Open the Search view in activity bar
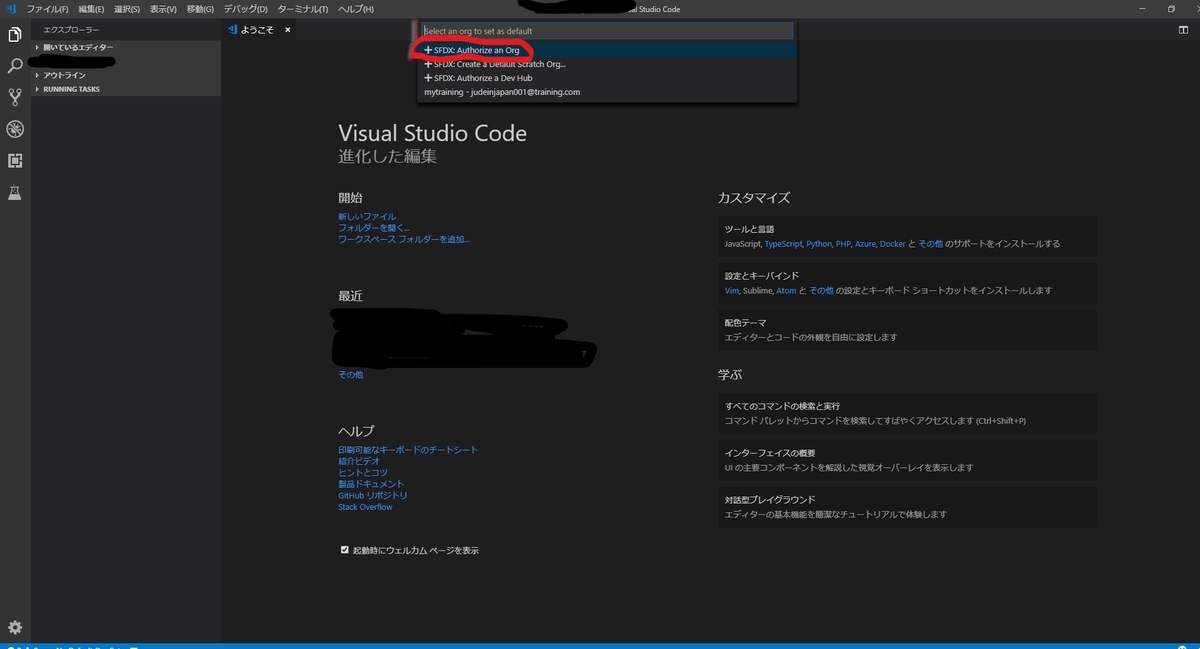Viewport: 1200px width, 649px height. 15,66
